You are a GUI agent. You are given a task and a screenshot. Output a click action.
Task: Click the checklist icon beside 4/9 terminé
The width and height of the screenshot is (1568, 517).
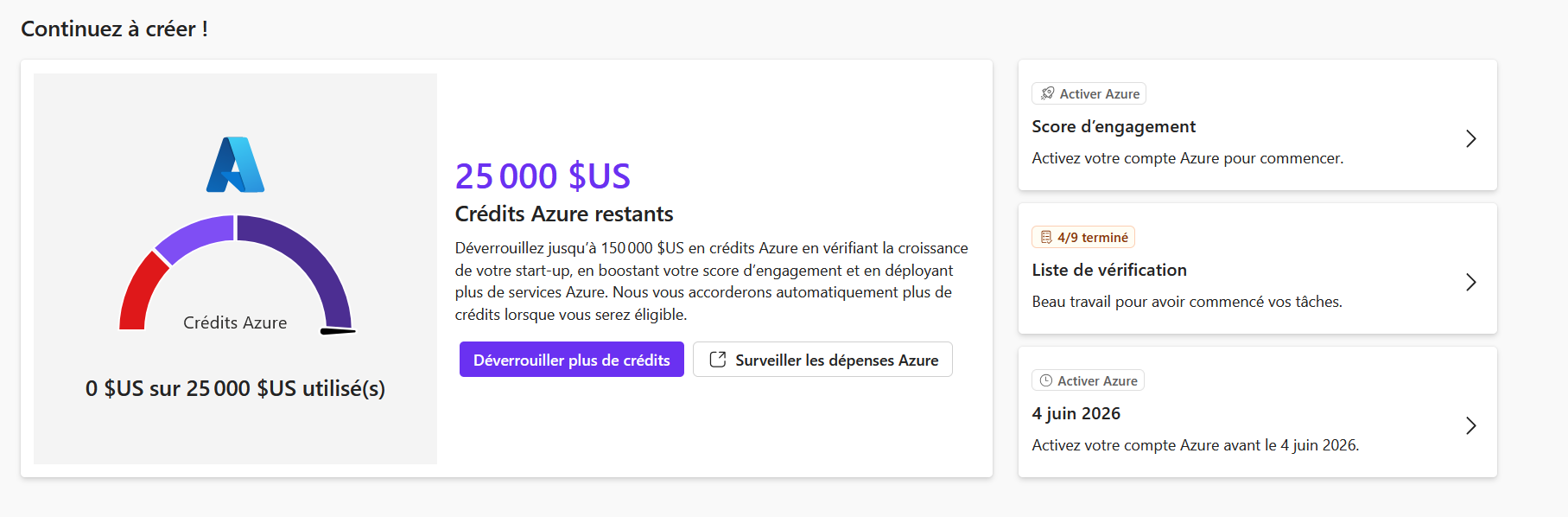pos(1046,237)
